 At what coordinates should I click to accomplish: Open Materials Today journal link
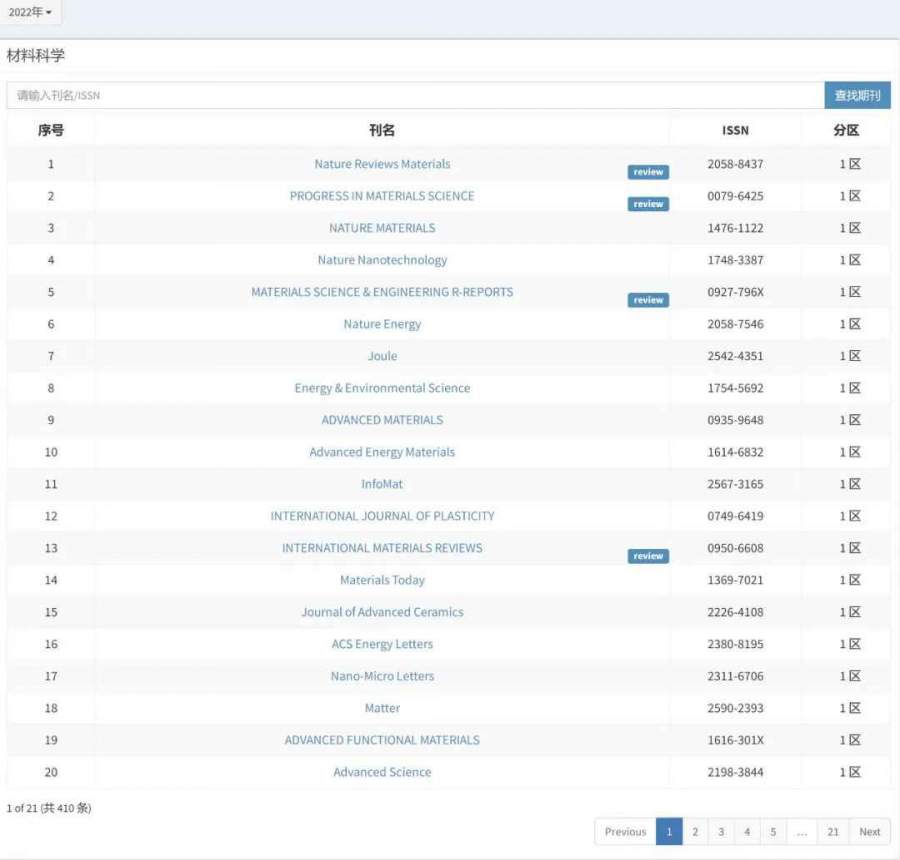[x=382, y=580]
